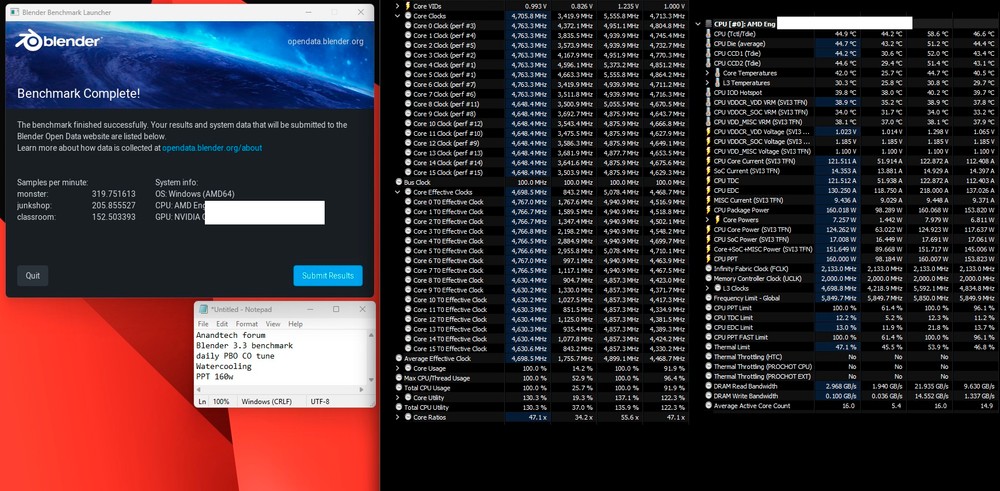This screenshot has width=1000, height=491.
Task: Open the File menu in Notepad
Action: 203,324
